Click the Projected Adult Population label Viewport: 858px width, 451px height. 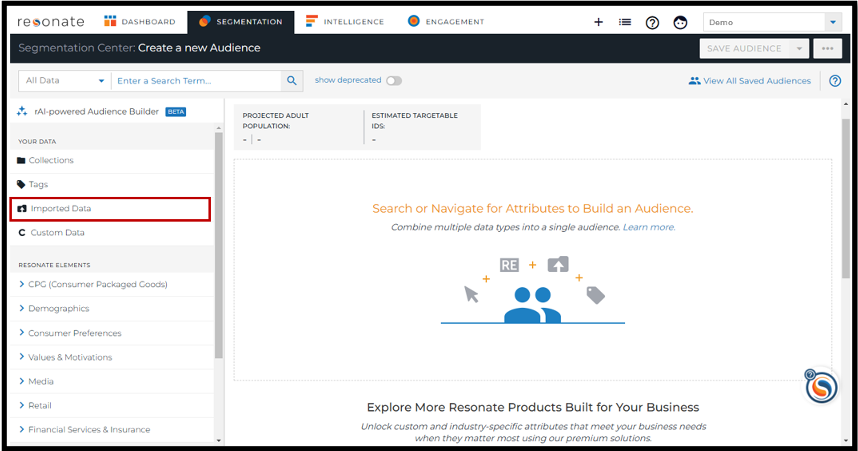tap(276, 120)
